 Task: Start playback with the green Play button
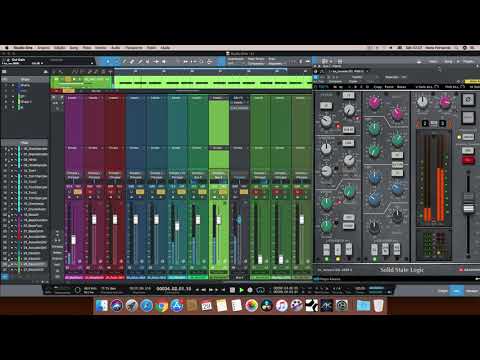[x=241, y=290]
